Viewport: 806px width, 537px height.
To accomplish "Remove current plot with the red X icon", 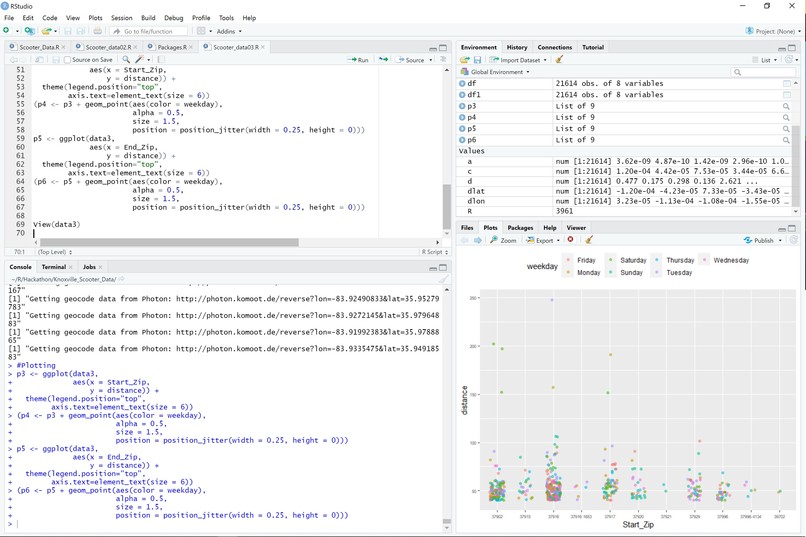I will 570,239.
